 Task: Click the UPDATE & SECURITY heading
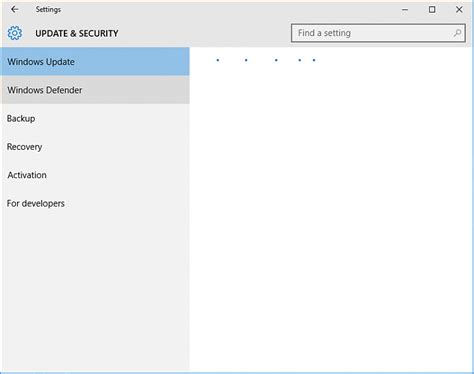(x=77, y=33)
